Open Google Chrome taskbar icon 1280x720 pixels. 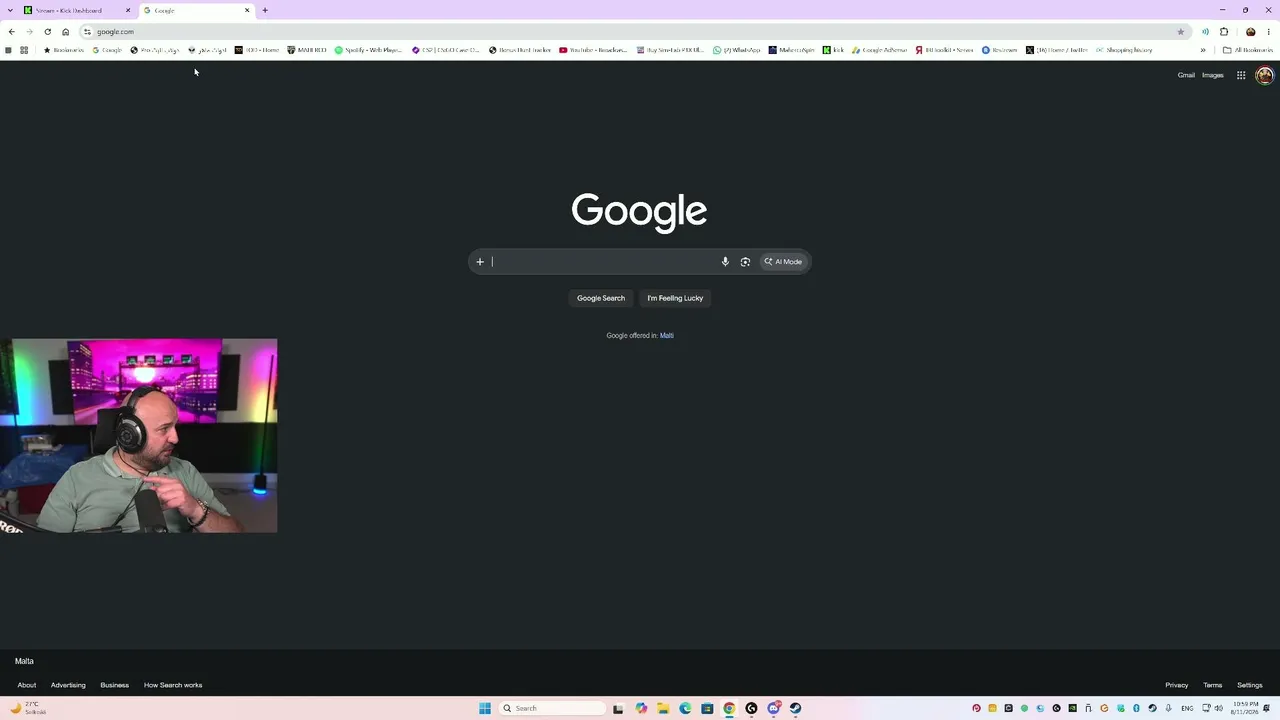tap(729, 708)
